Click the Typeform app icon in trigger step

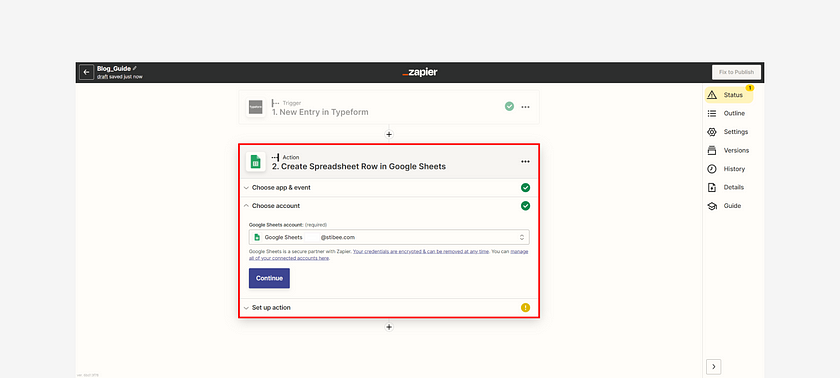coord(256,107)
